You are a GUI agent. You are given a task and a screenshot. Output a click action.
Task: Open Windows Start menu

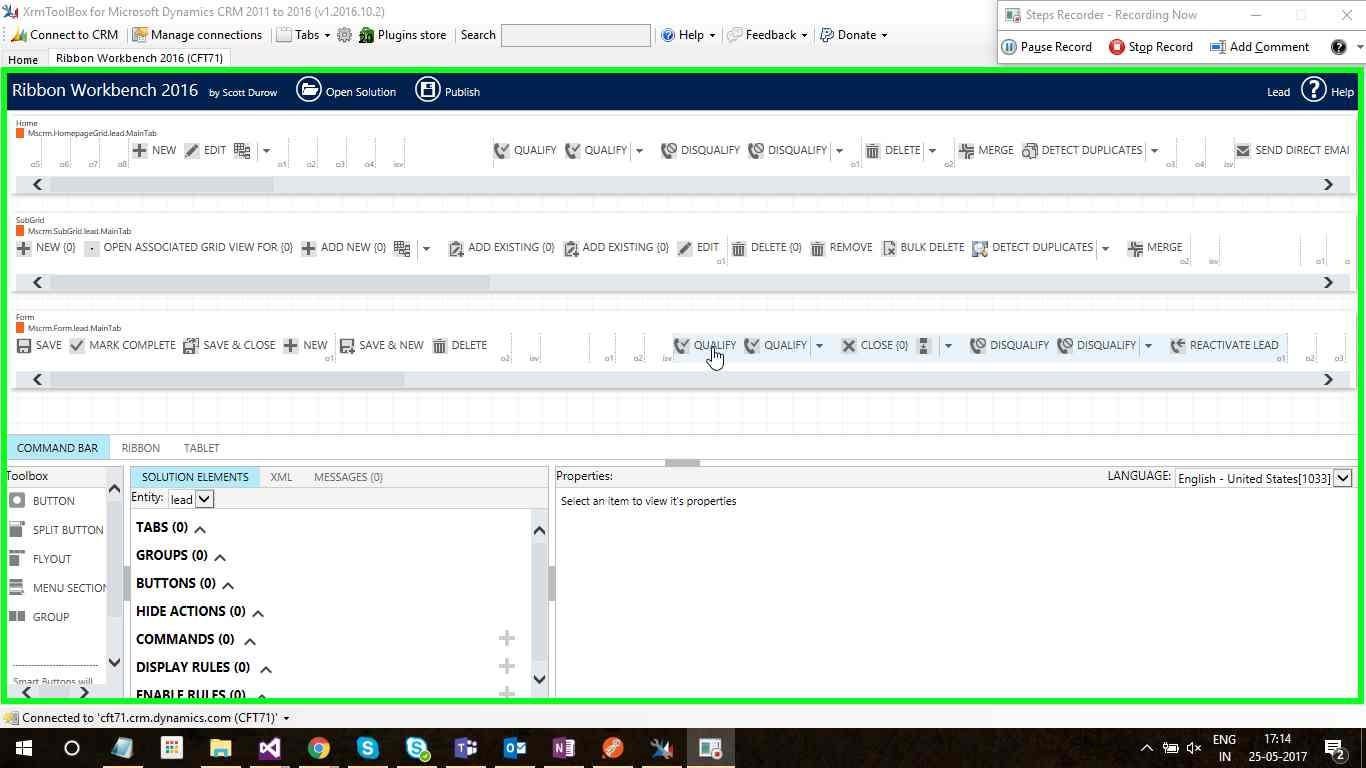click(x=24, y=748)
